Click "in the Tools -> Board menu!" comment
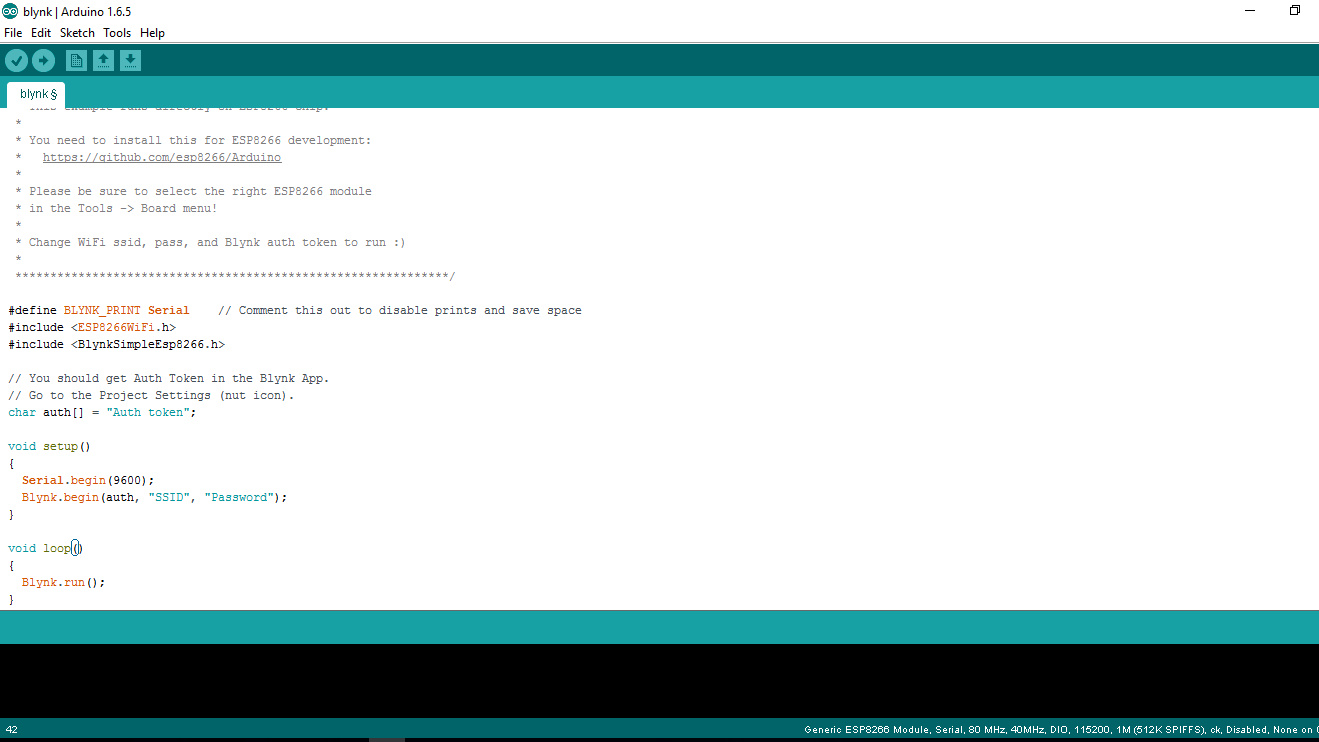 (x=116, y=208)
